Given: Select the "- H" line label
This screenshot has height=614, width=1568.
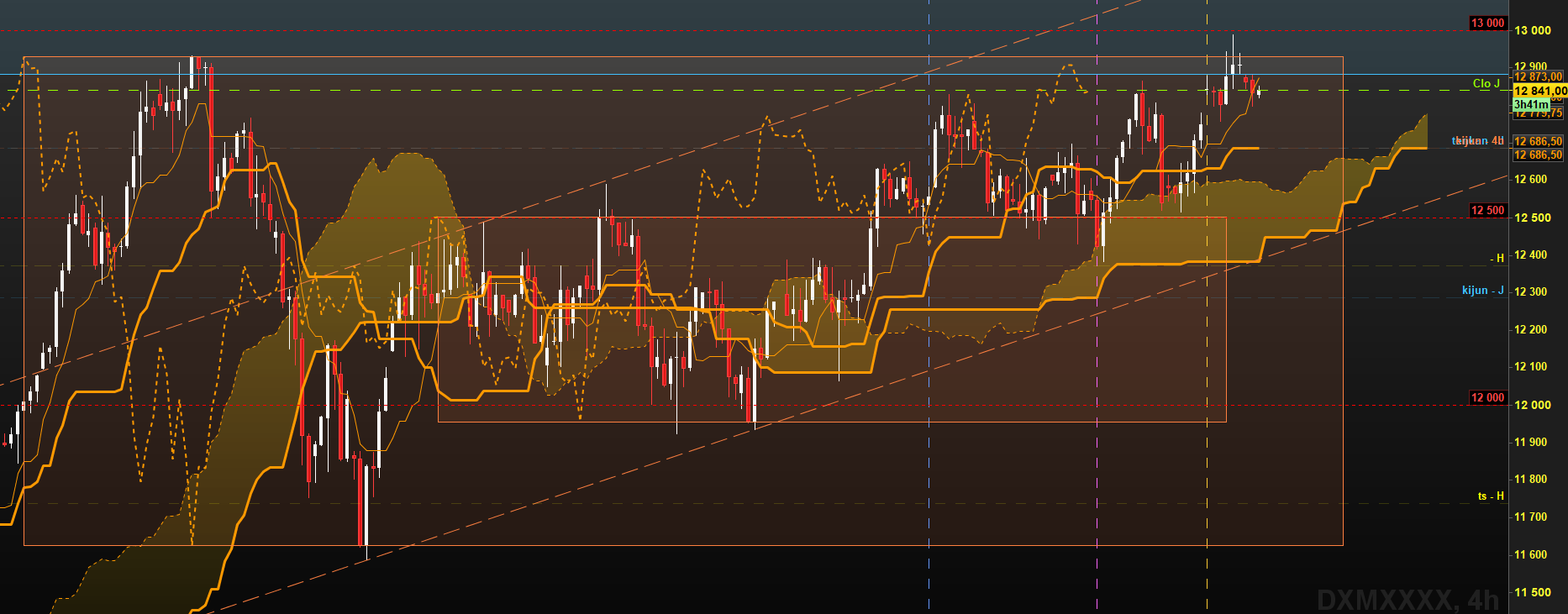Looking at the screenshot, I should [1498, 258].
